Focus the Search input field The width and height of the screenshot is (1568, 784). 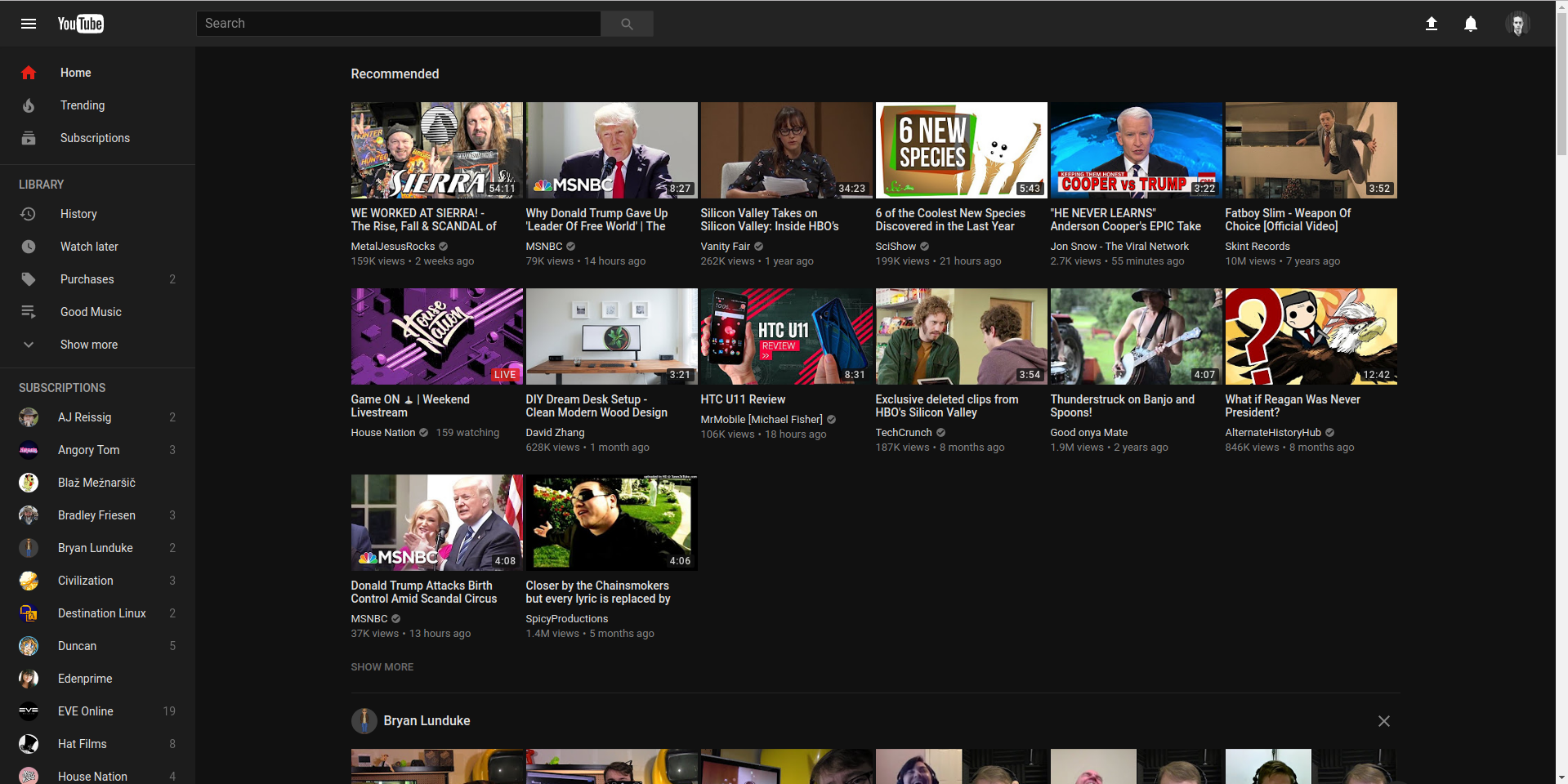click(399, 24)
